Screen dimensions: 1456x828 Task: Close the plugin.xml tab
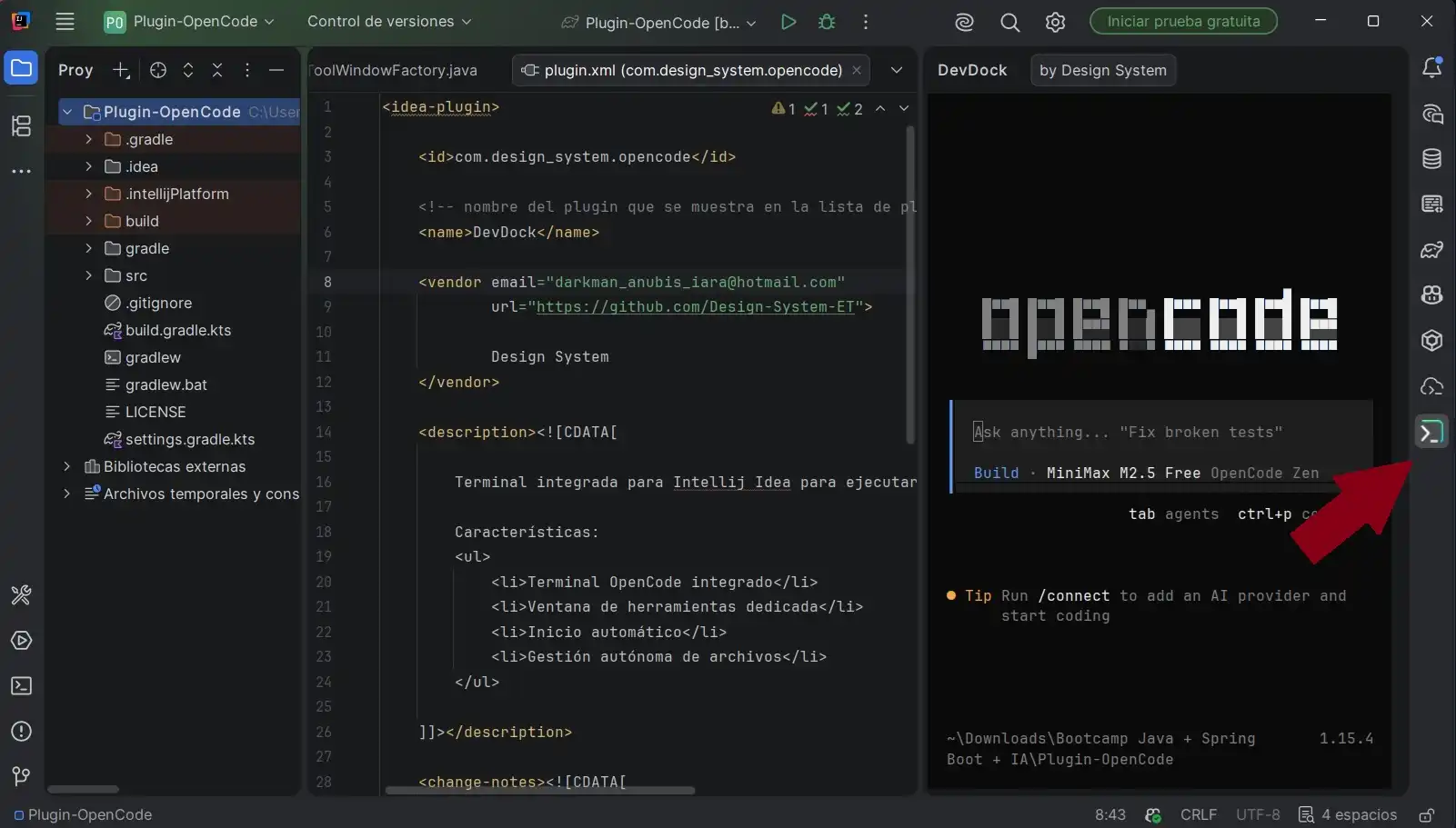pos(857,70)
